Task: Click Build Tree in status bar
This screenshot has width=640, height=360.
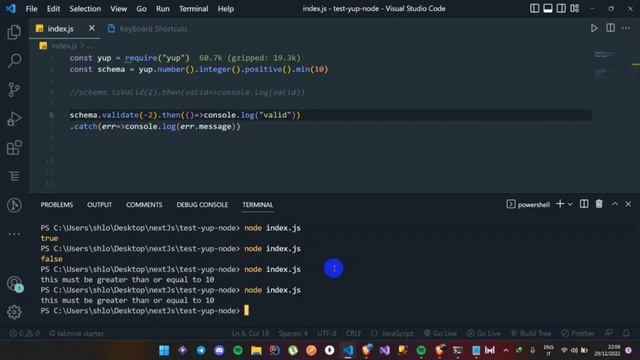Action: tap(531, 333)
